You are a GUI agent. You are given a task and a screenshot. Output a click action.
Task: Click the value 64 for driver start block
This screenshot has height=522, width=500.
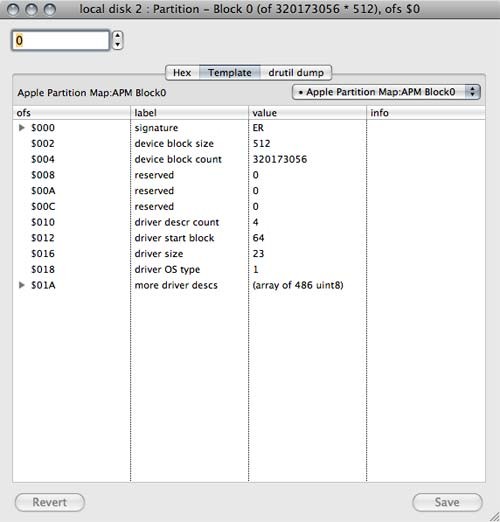tap(258, 238)
